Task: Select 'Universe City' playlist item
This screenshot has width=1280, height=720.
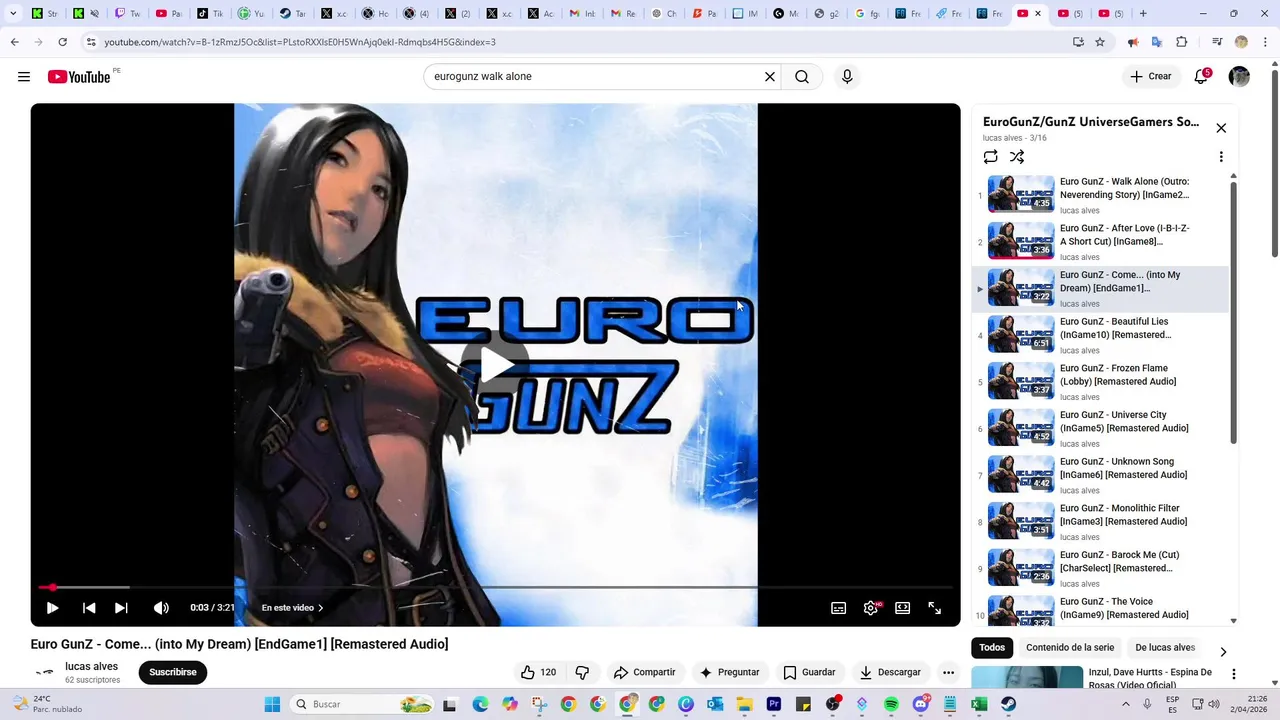Action: pos(1100,428)
